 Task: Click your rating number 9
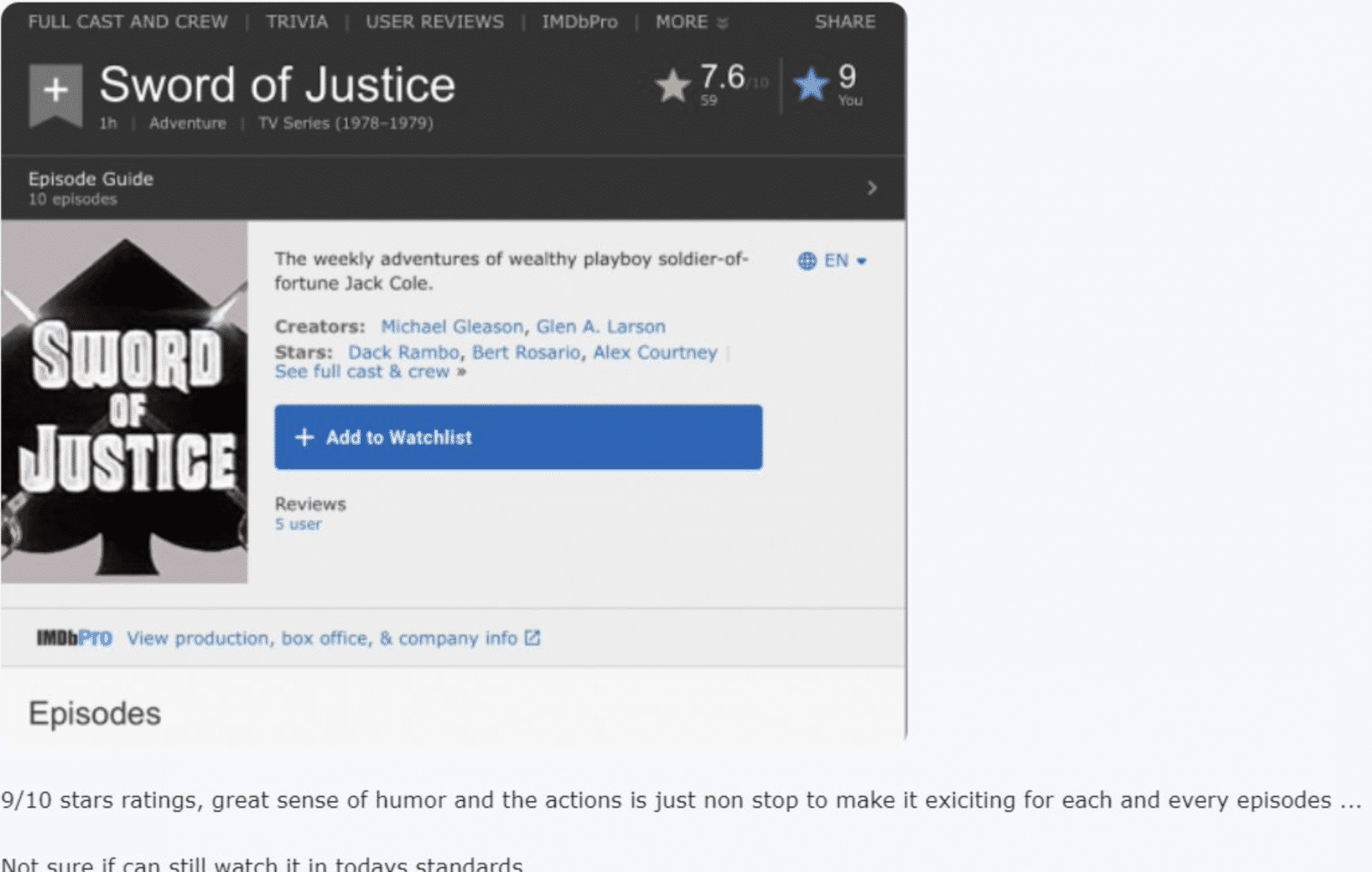coord(847,77)
